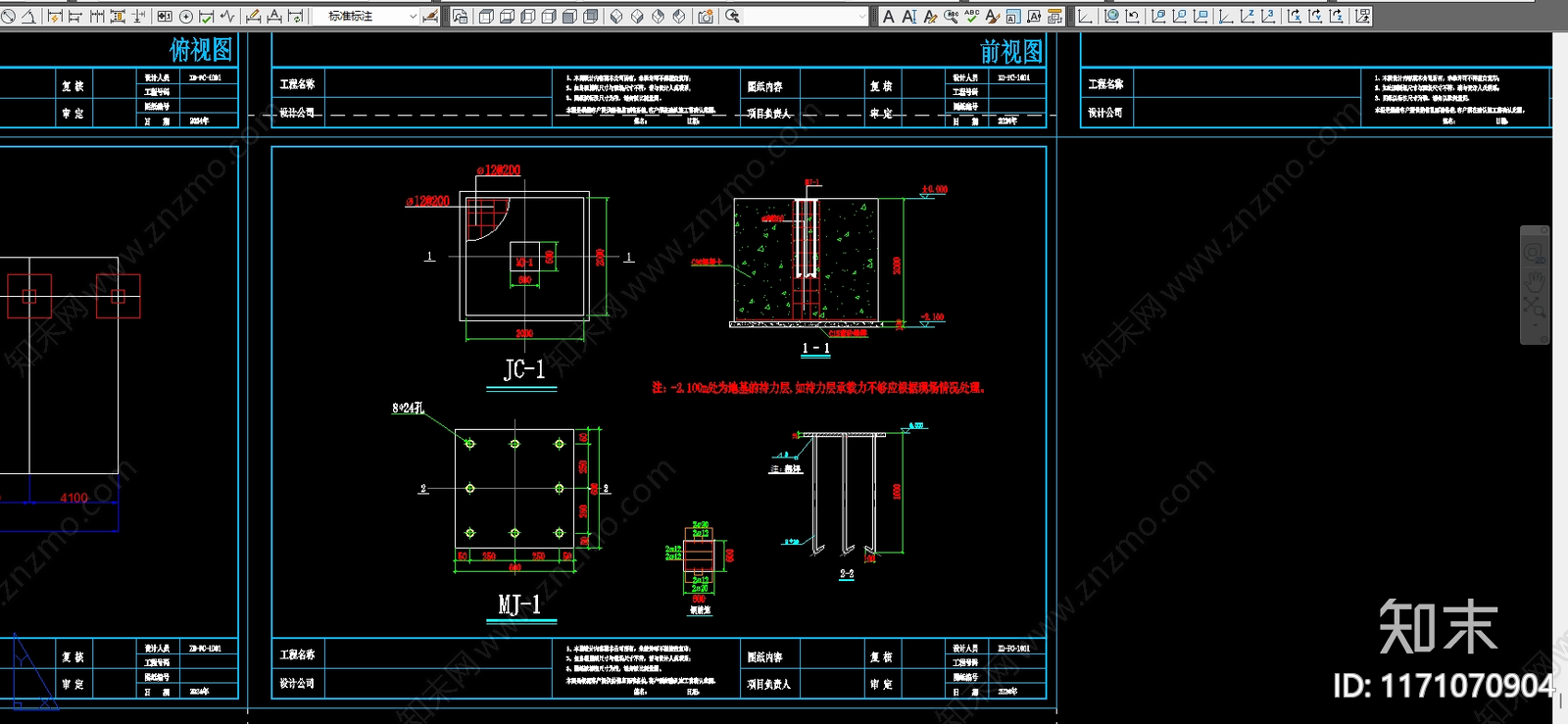Click the Dimension Edit tool
Screen dimensions: 1568x724
[x=253, y=17]
